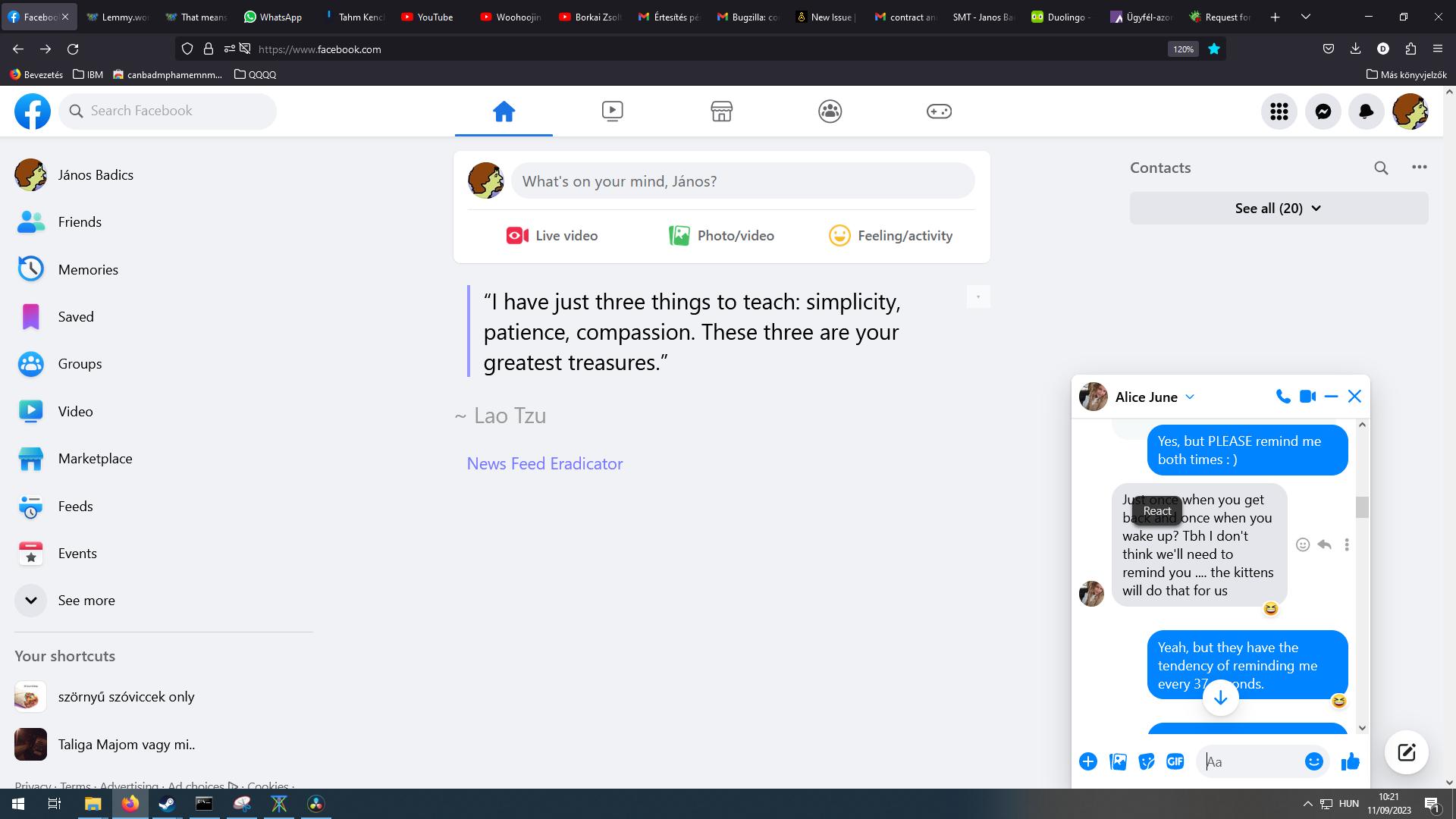
Task: Add a Feeling/activity to your post
Action: pyautogui.click(x=891, y=235)
